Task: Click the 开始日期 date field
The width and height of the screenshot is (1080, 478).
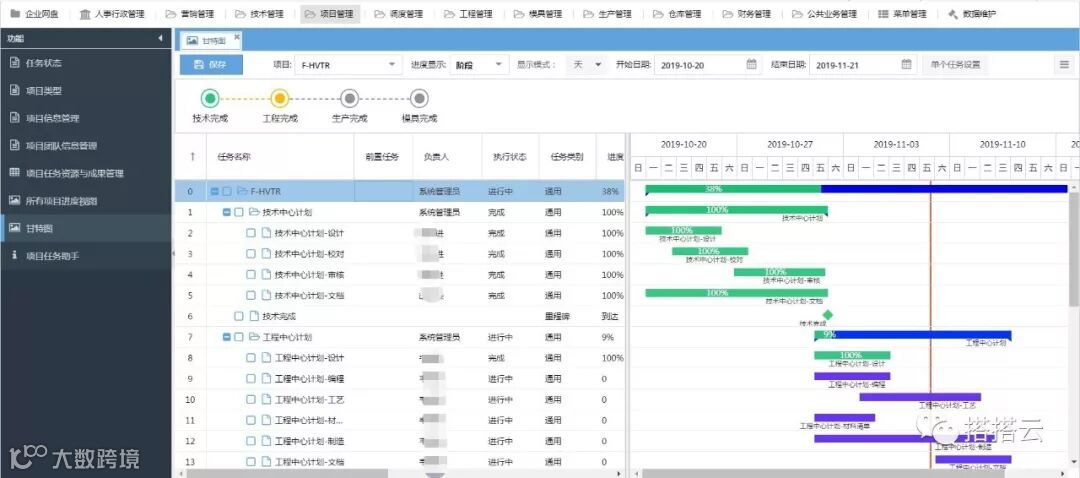Action: click(707, 65)
